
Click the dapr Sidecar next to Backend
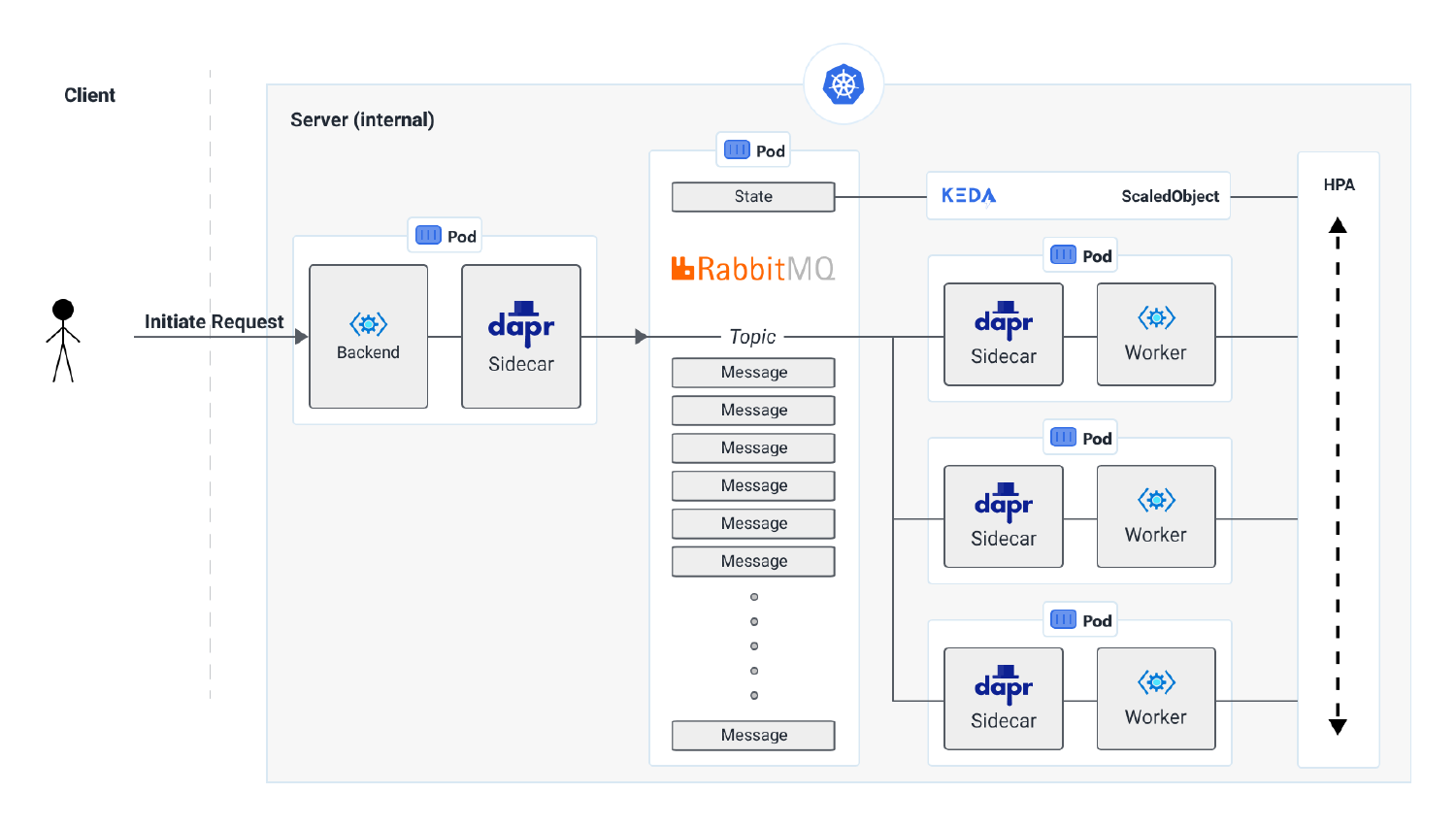point(521,337)
